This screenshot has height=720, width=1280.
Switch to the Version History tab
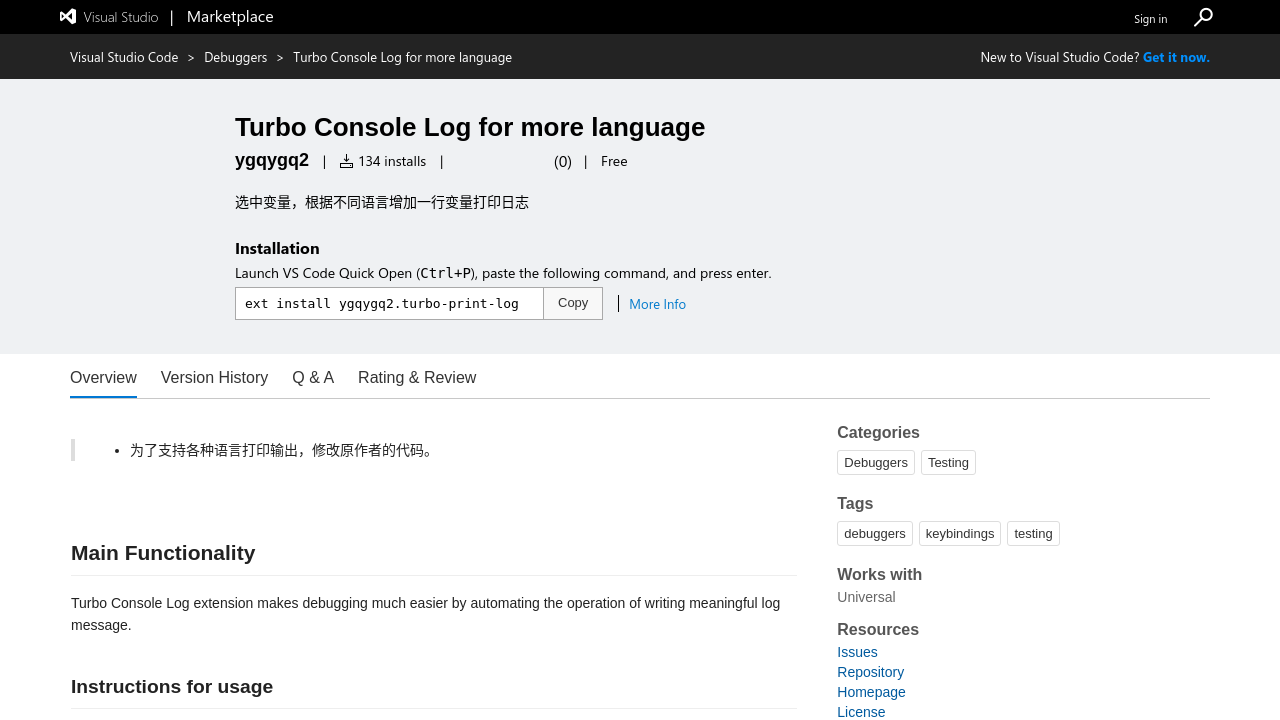coord(214,377)
